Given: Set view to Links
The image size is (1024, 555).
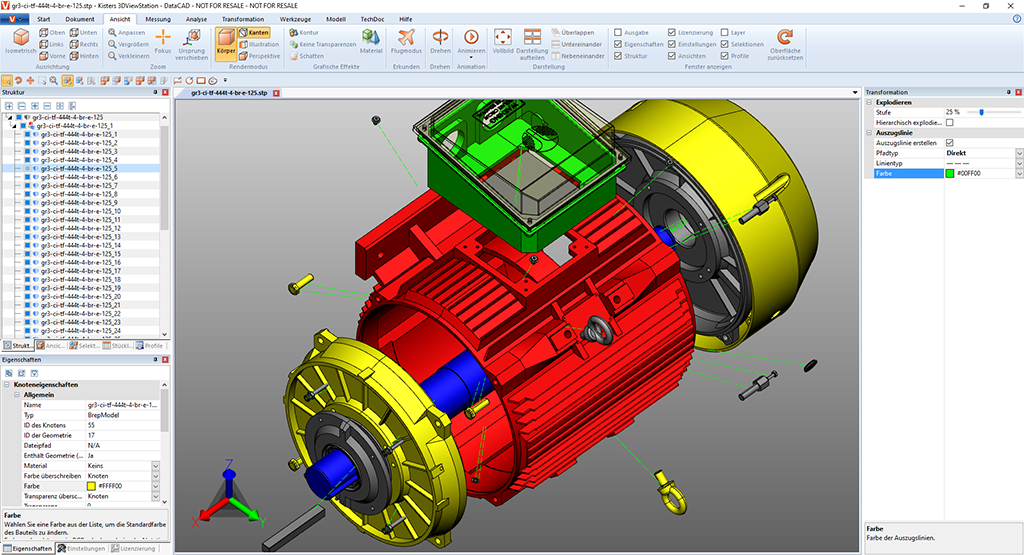Looking at the screenshot, I should (52, 44).
